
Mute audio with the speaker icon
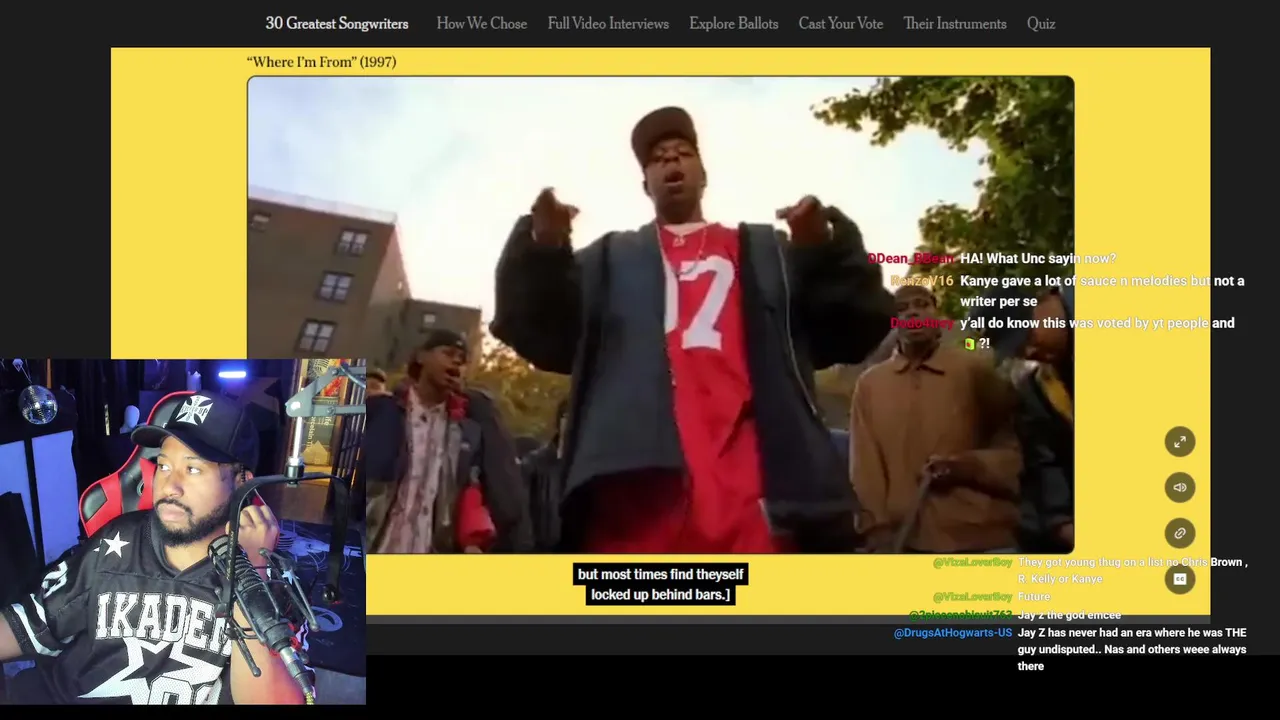tap(1180, 487)
